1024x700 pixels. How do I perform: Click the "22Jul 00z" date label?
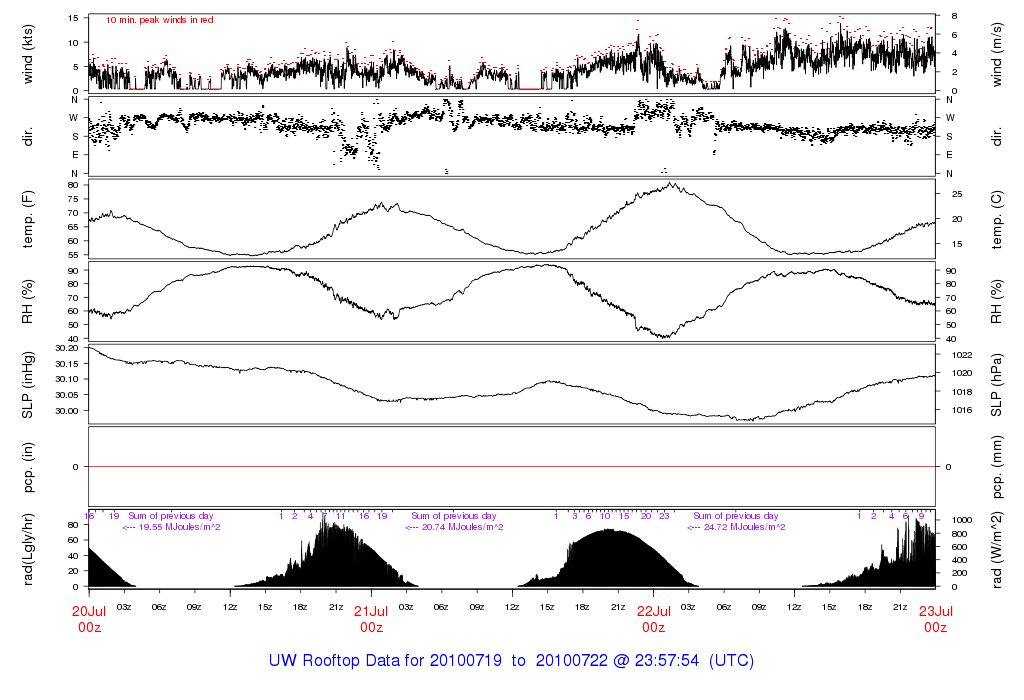[654, 619]
